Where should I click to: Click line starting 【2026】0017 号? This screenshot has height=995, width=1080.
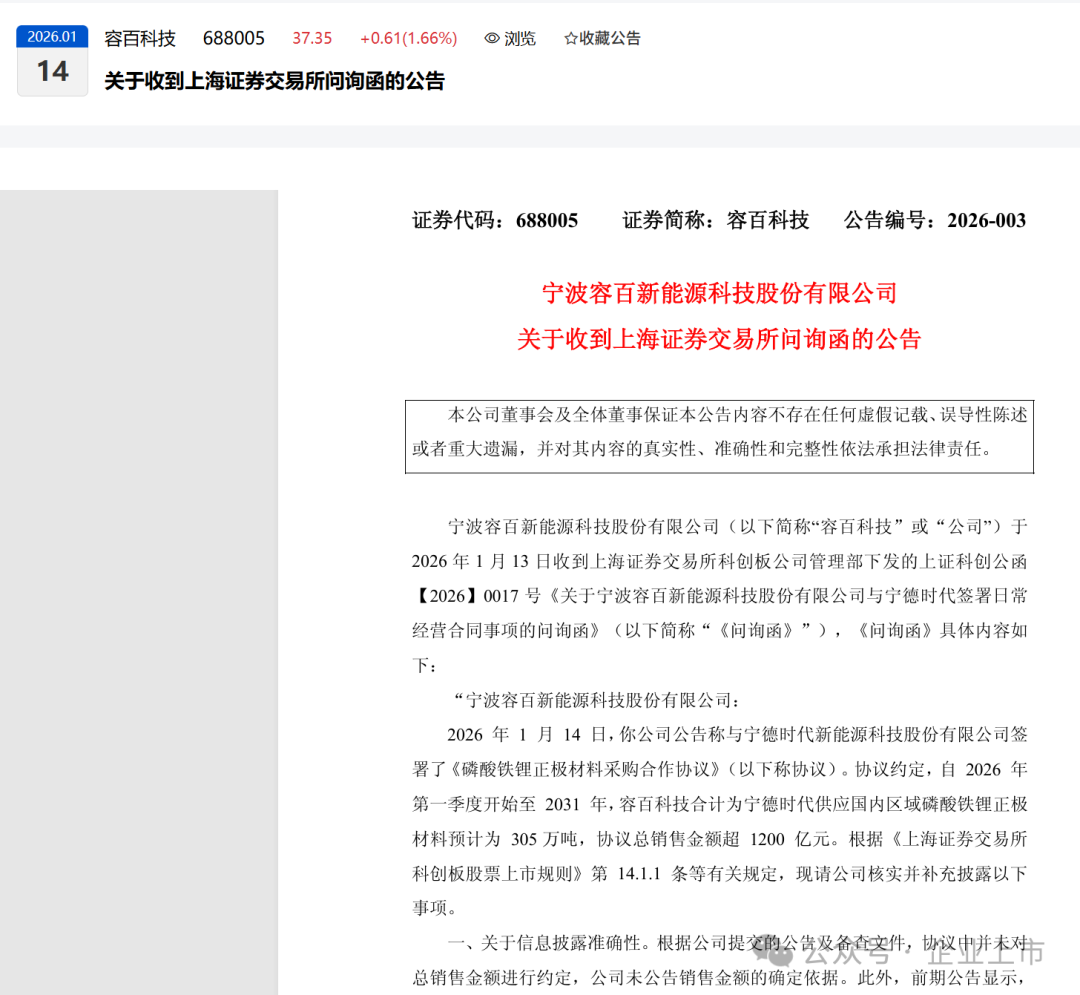click(x=720, y=596)
